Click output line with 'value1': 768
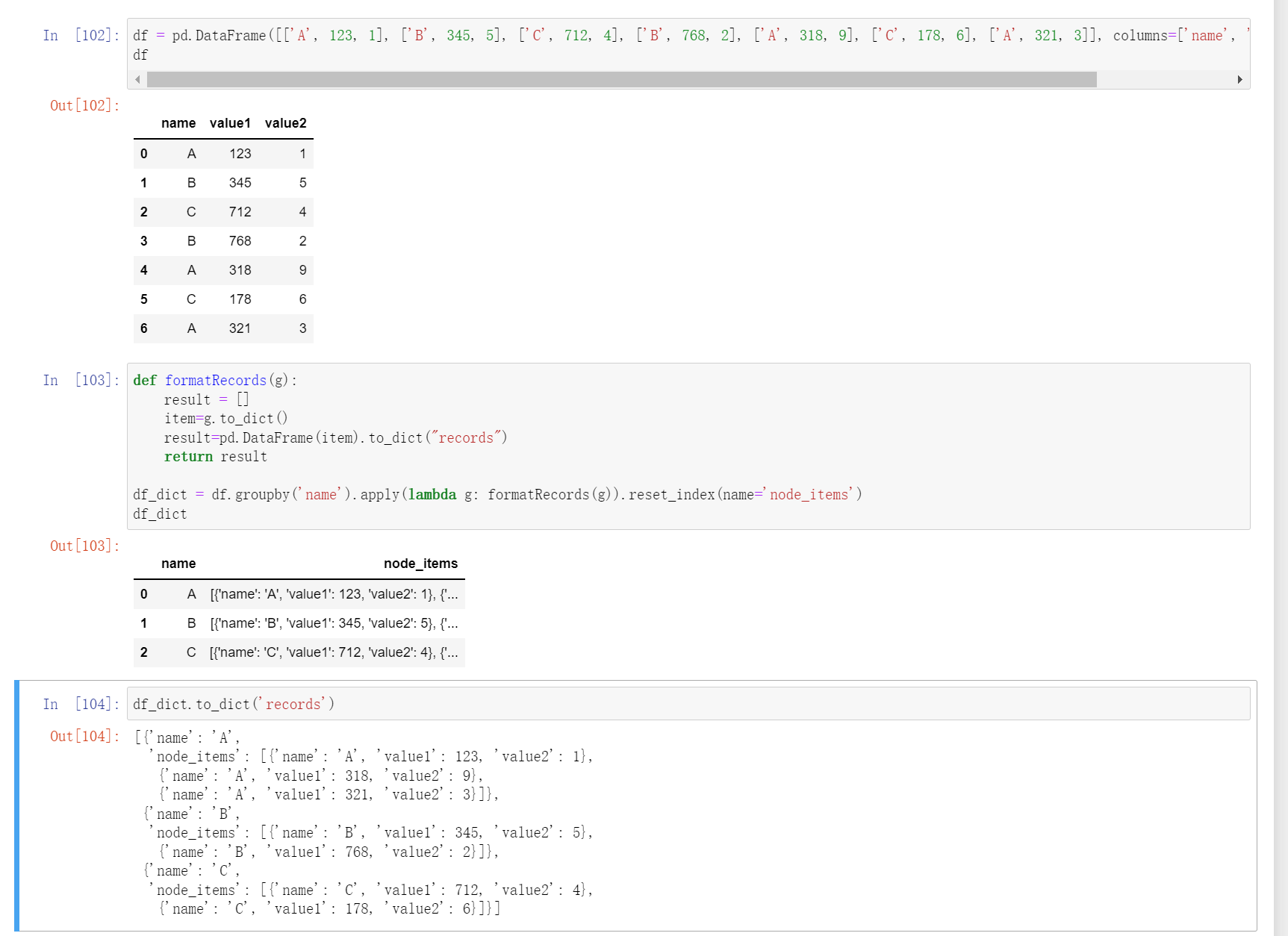Image resolution: width=1288 pixels, height=936 pixels. pyautogui.click(x=329, y=852)
